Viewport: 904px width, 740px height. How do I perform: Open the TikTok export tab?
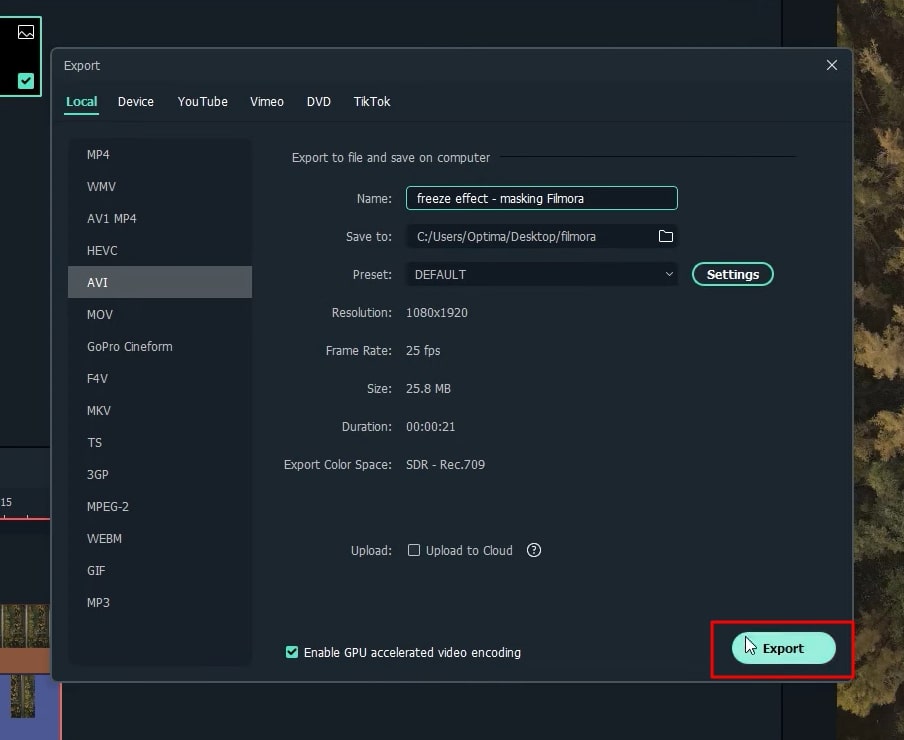(x=372, y=102)
